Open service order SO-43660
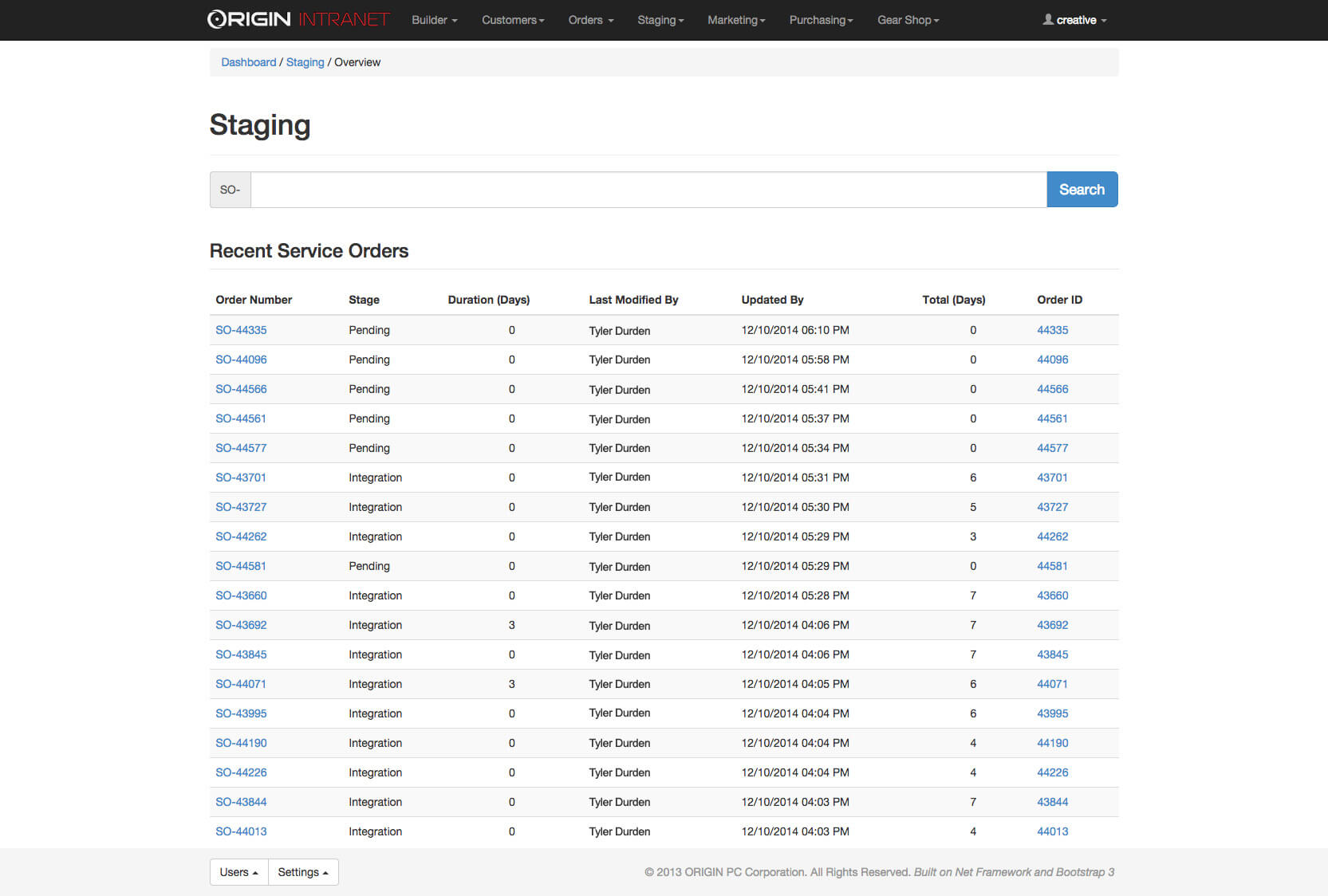 coord(241,595)
